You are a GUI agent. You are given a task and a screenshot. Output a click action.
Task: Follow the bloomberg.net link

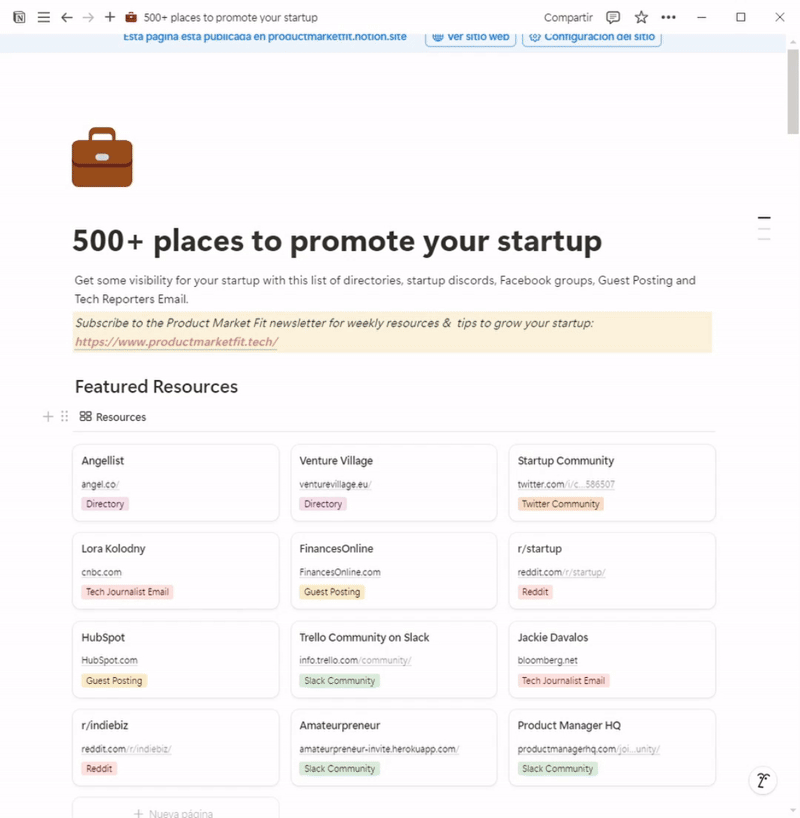coord(547,660)
